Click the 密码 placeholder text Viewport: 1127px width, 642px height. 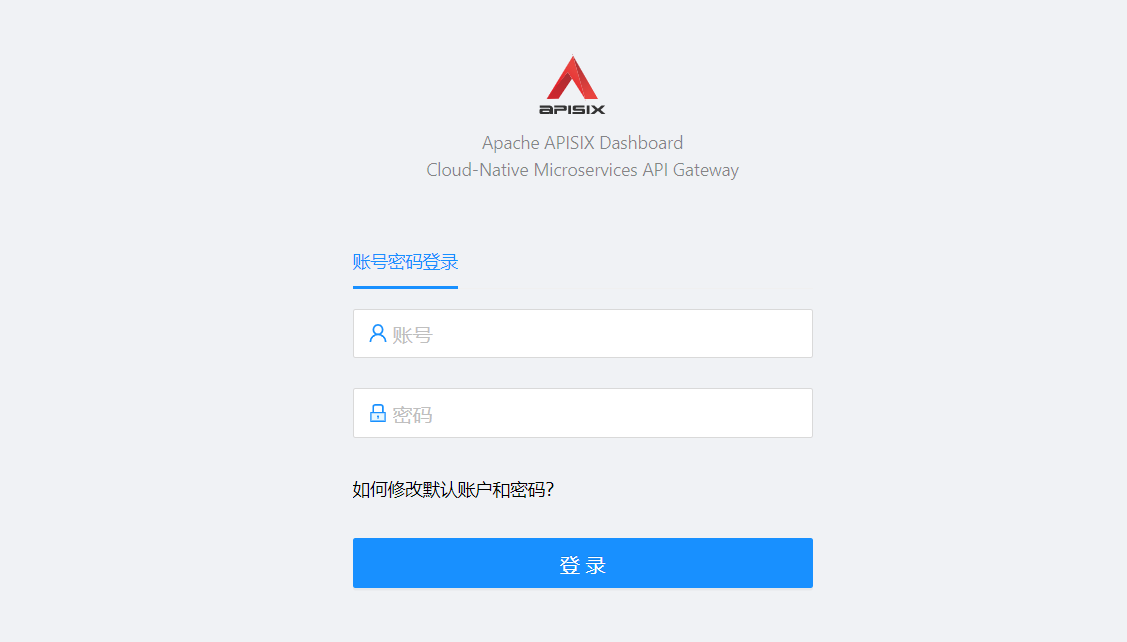point(412,415)
